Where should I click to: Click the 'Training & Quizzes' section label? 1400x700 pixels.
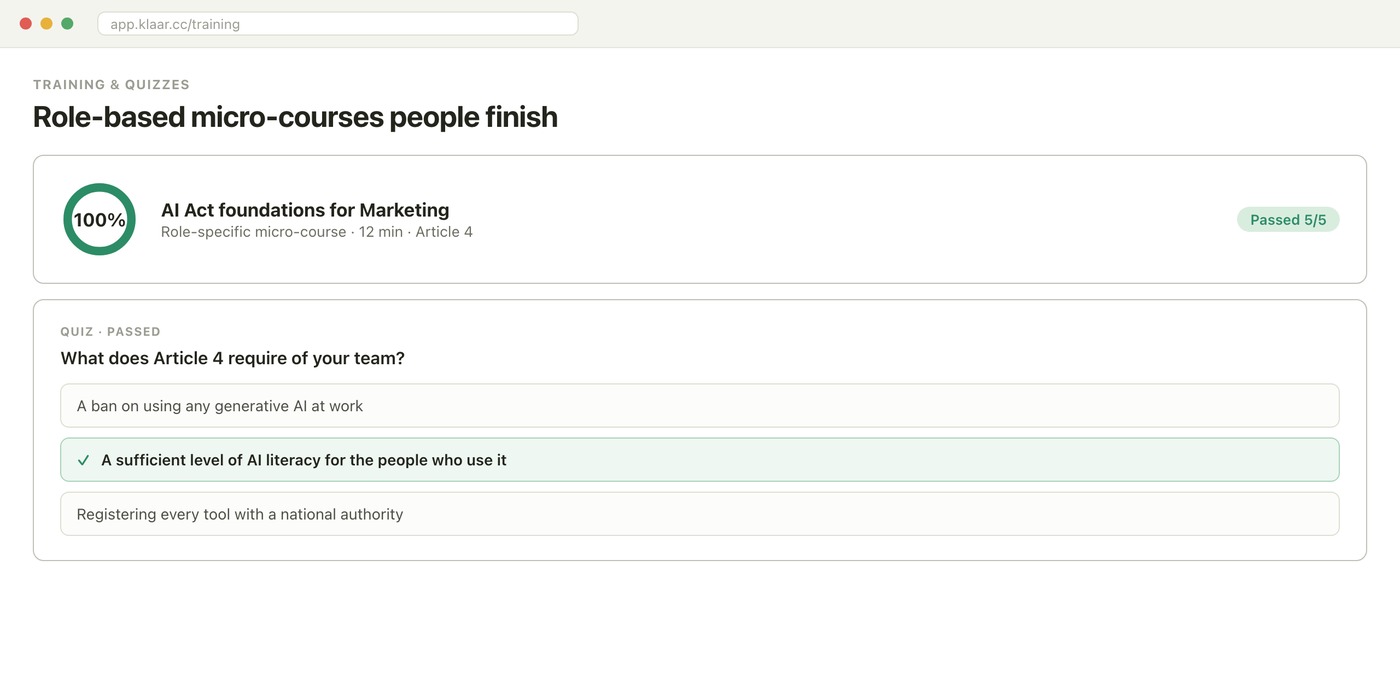pyautogui.click(x=111, y=85)
